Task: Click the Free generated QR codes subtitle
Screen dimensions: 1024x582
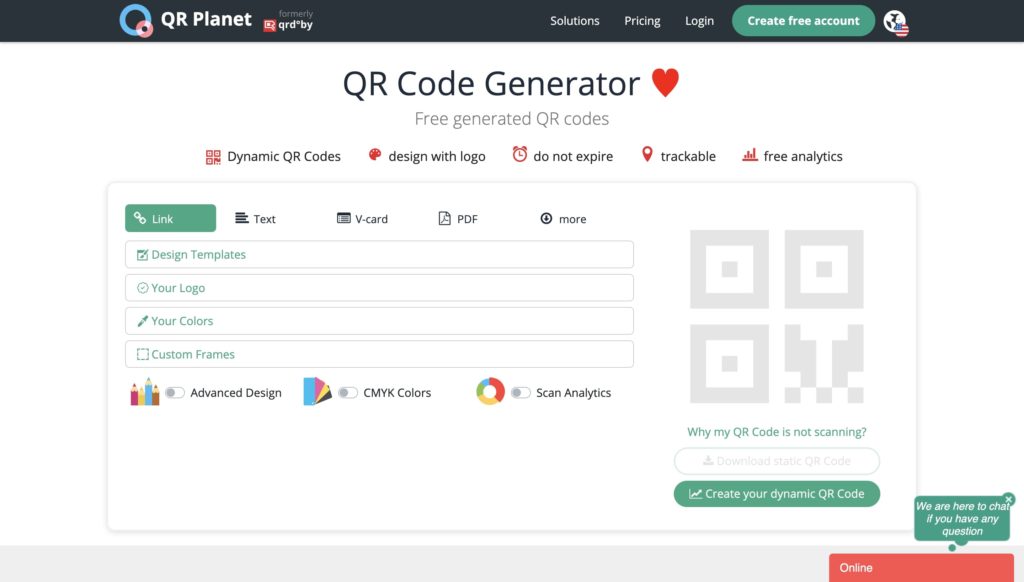Action: click(511, 119)
